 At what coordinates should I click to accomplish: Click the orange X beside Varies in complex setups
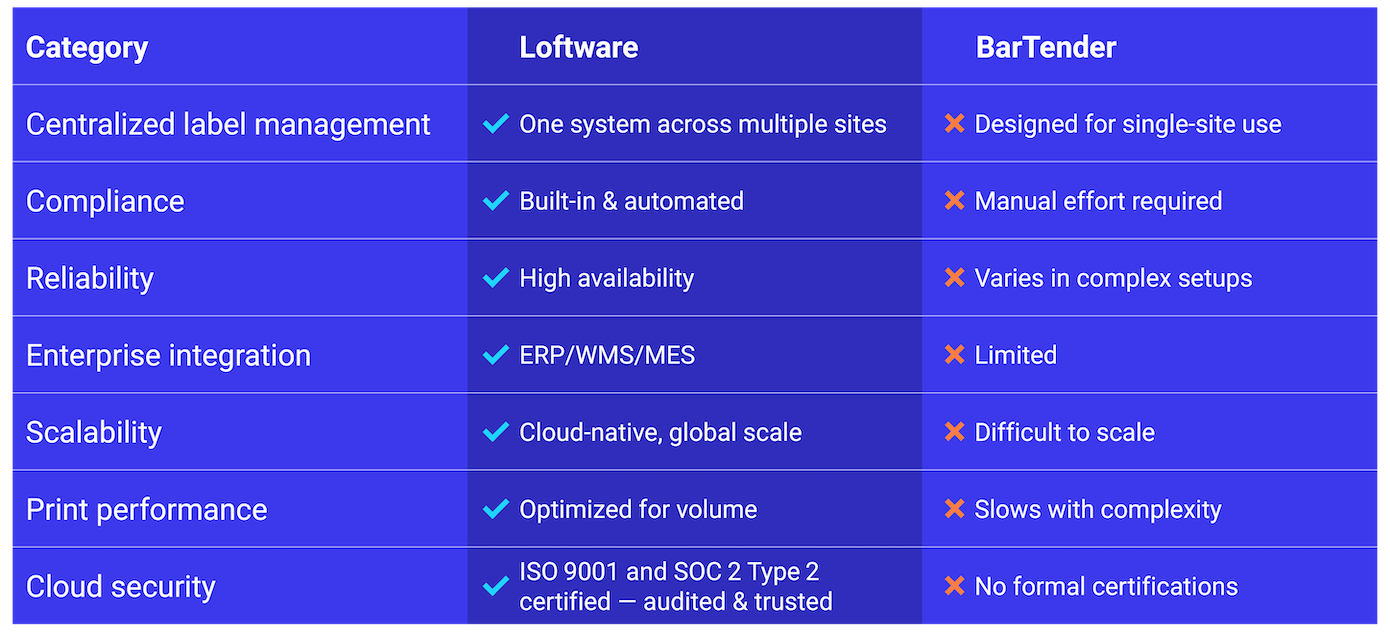click(x=954, y=278)
